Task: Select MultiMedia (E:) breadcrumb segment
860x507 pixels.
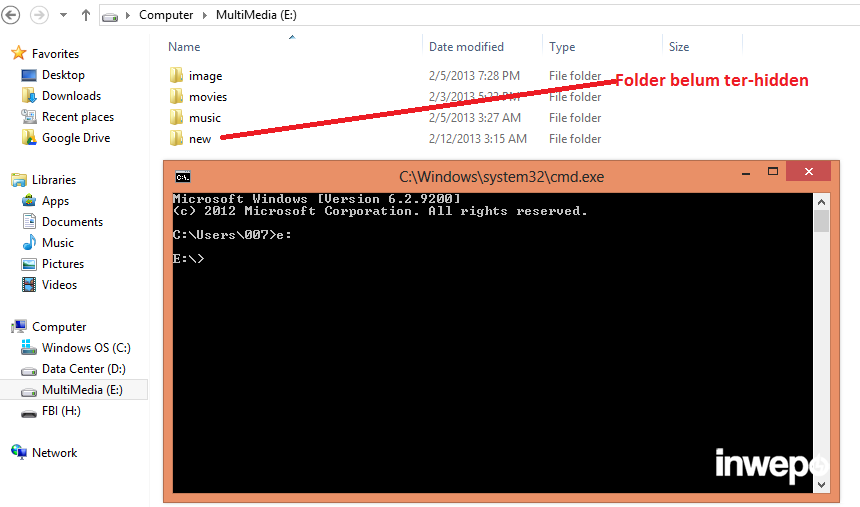Action: [256, 15]
